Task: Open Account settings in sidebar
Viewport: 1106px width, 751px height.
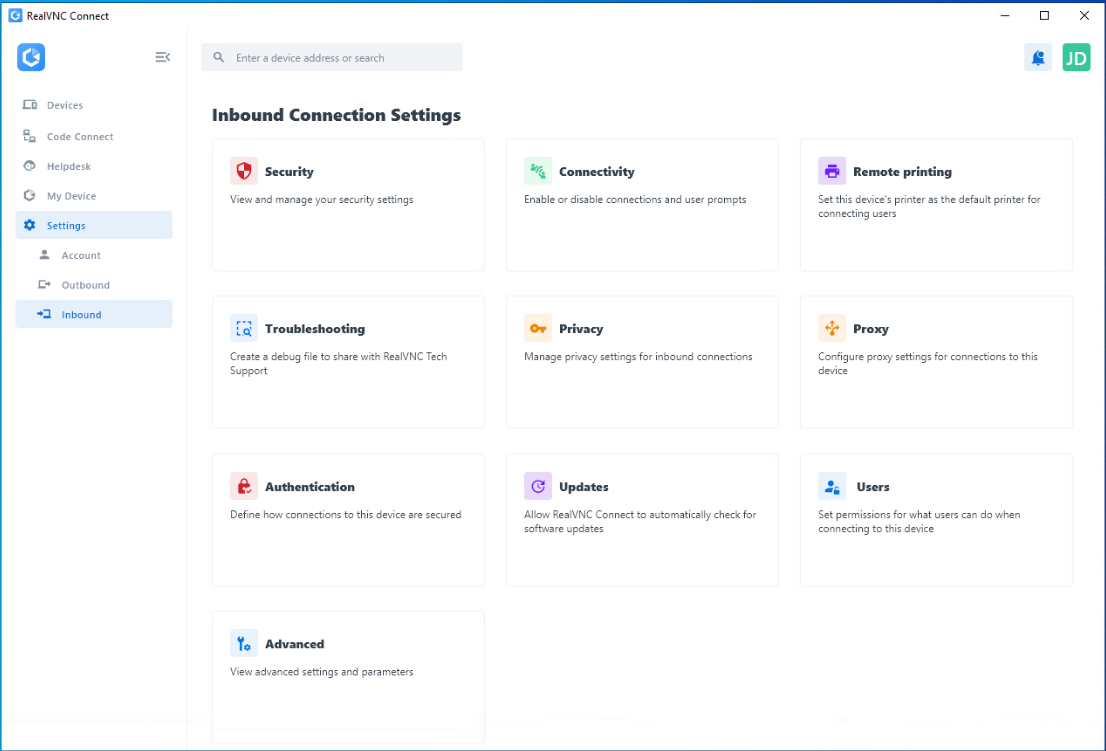Action: (x=81, y=256)
